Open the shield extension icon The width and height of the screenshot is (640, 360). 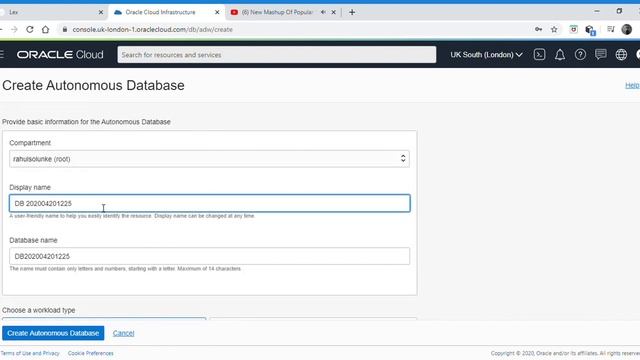(x=573, y=29)
